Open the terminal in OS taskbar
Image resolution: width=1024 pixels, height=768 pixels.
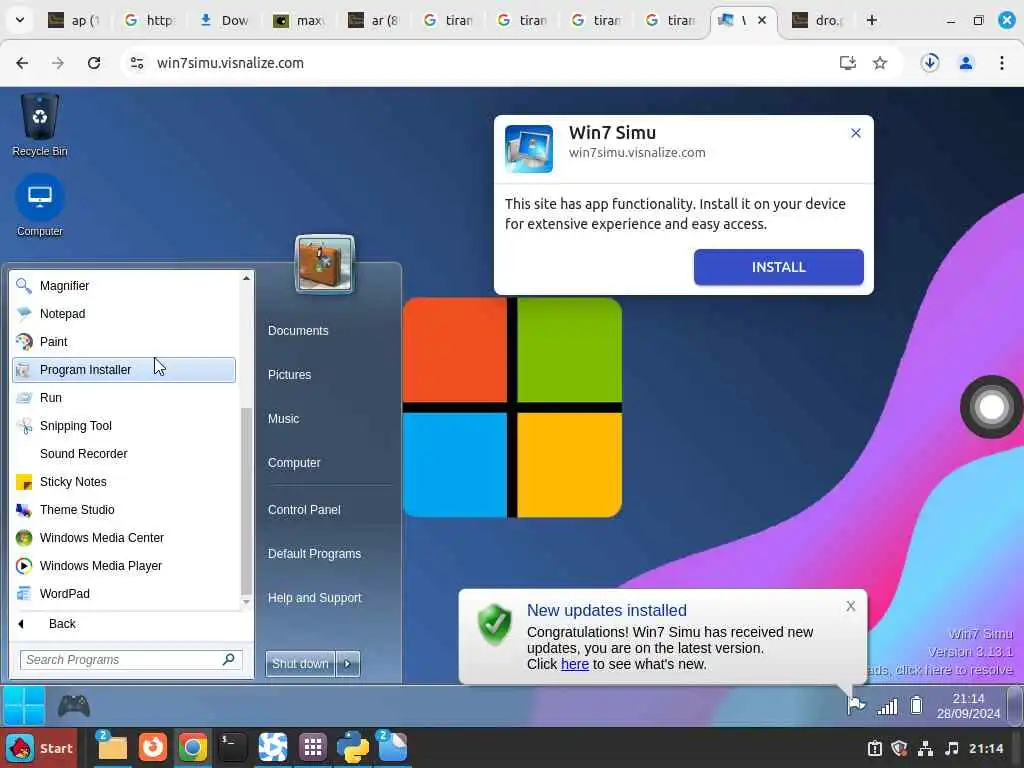(x=232, y=748)
